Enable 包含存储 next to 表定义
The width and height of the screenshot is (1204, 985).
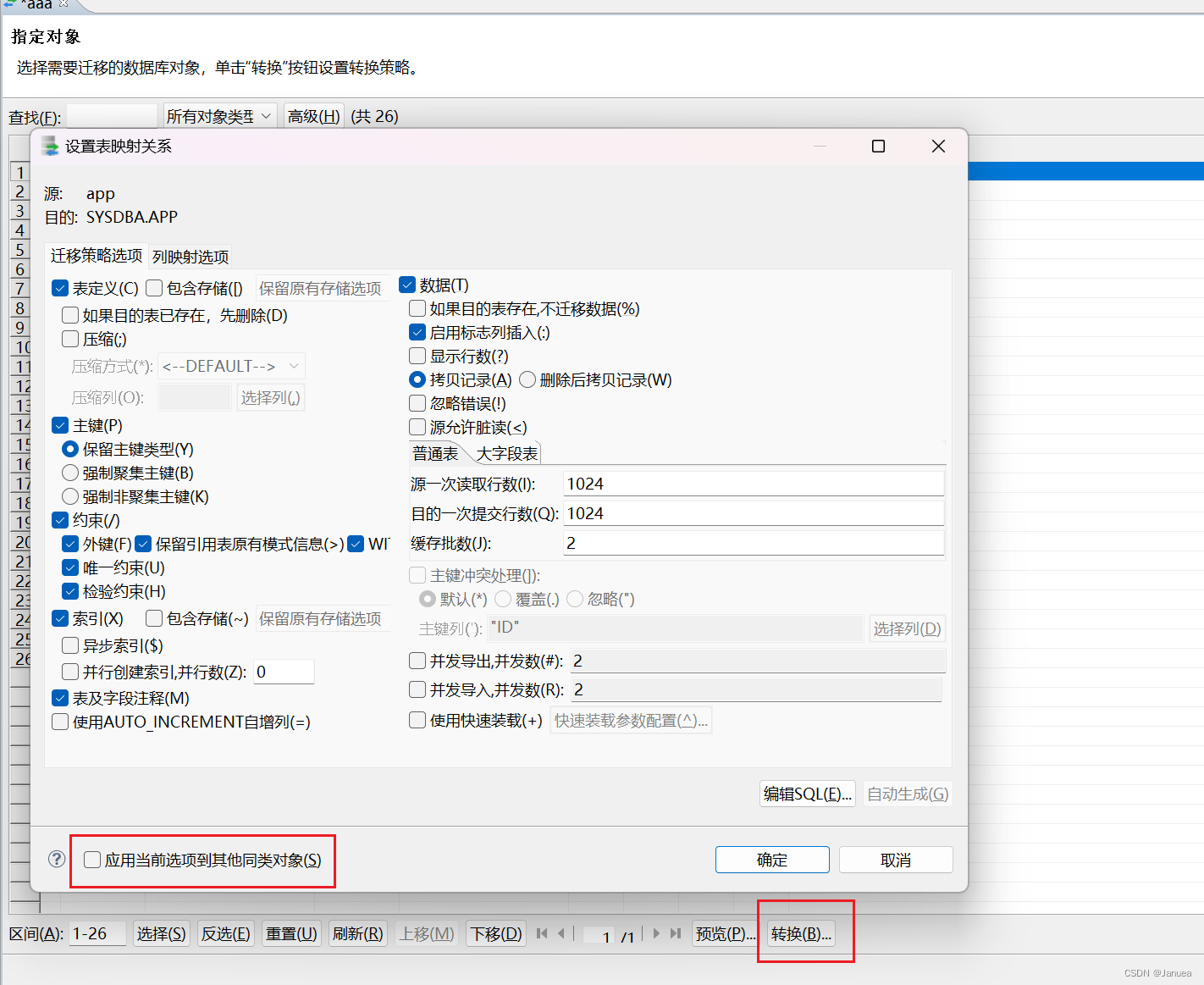[154, 288]
